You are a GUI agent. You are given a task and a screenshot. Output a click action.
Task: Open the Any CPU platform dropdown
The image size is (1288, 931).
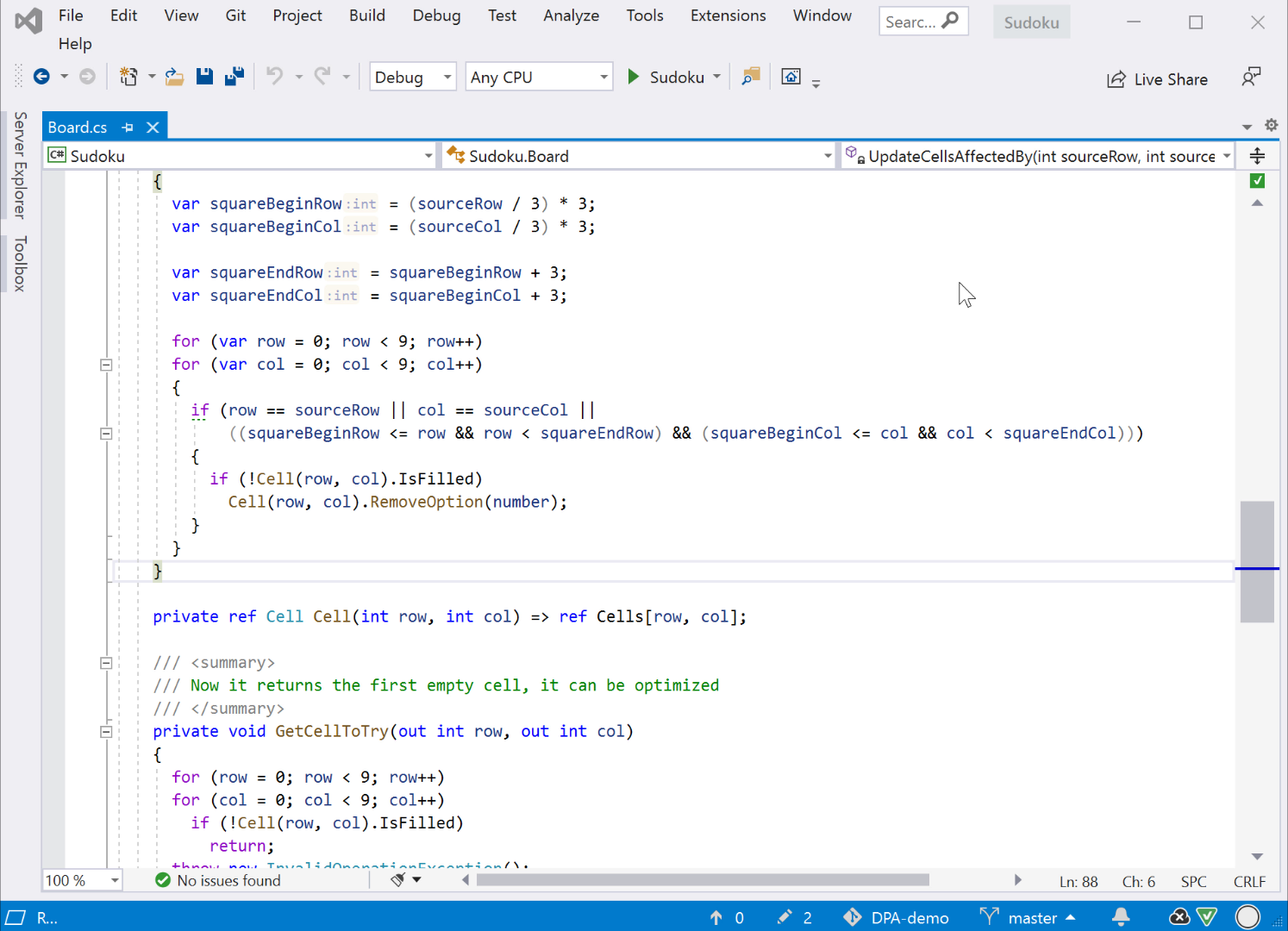pos(538,77)
